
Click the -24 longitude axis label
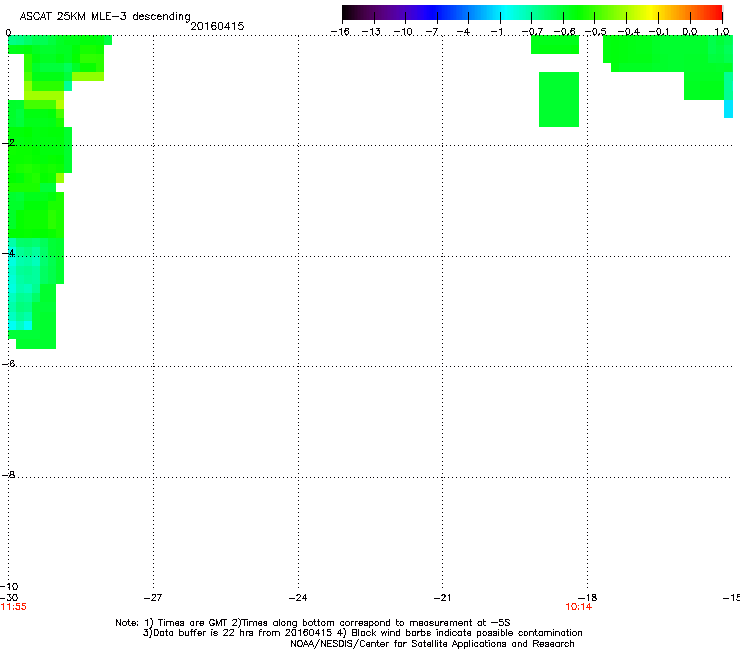pyautogui.click(x=298, y=597)
